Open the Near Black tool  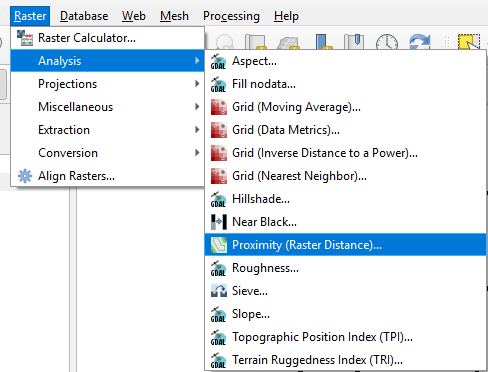click(345, 222)
